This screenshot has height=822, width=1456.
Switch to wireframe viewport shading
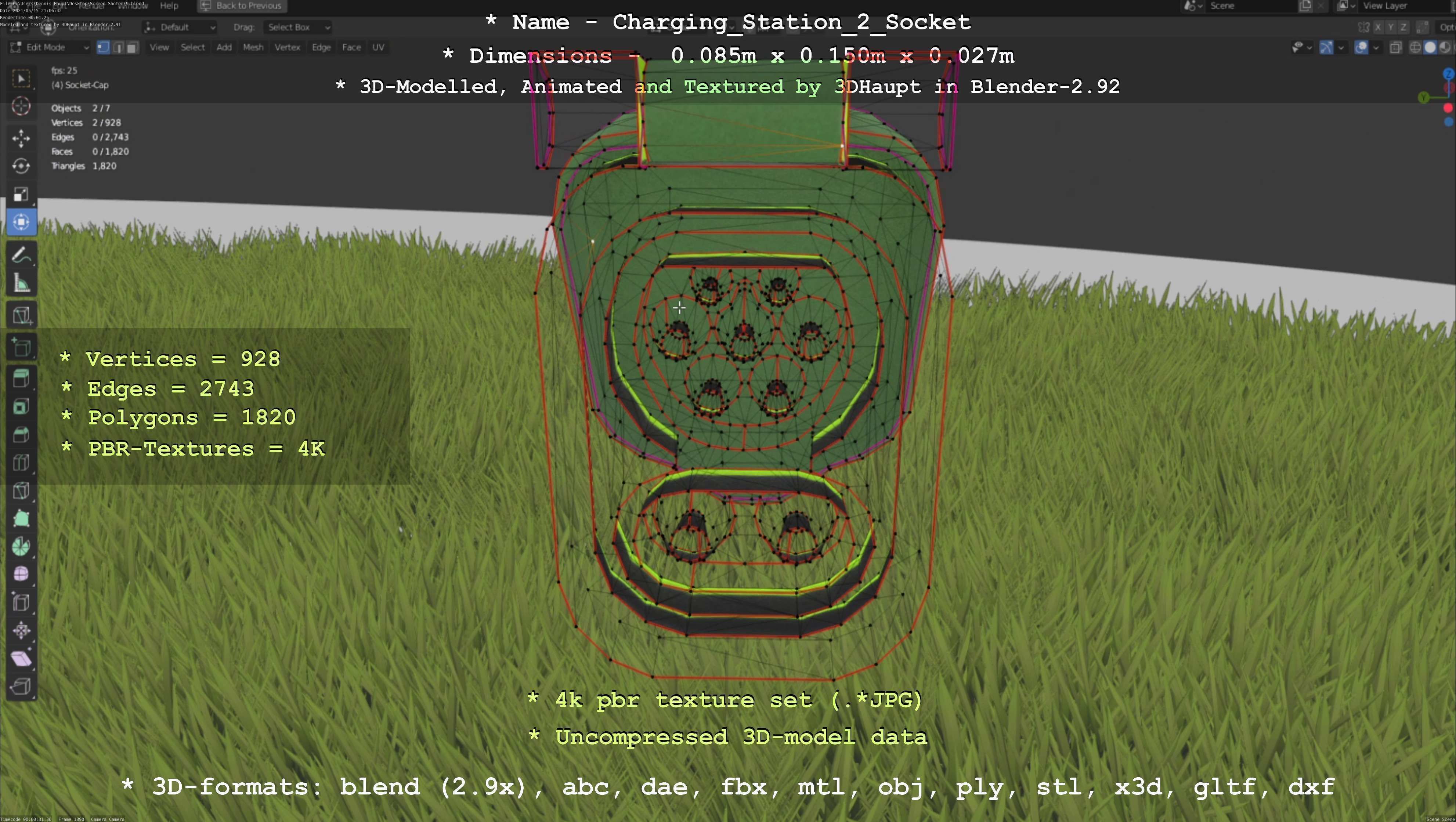tap(1415, 47)
